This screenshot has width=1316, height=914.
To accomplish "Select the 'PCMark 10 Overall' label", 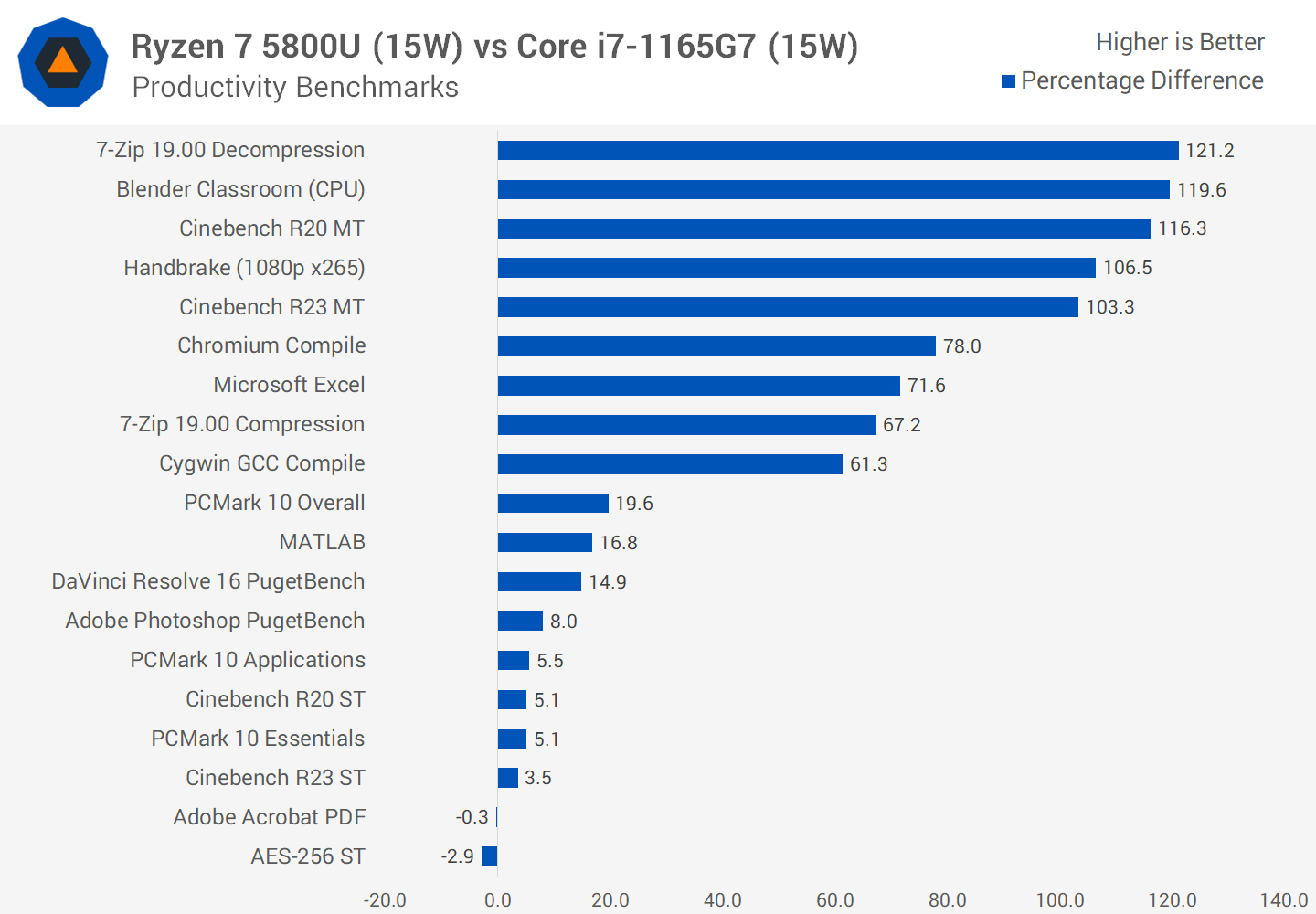I will 274,503.
